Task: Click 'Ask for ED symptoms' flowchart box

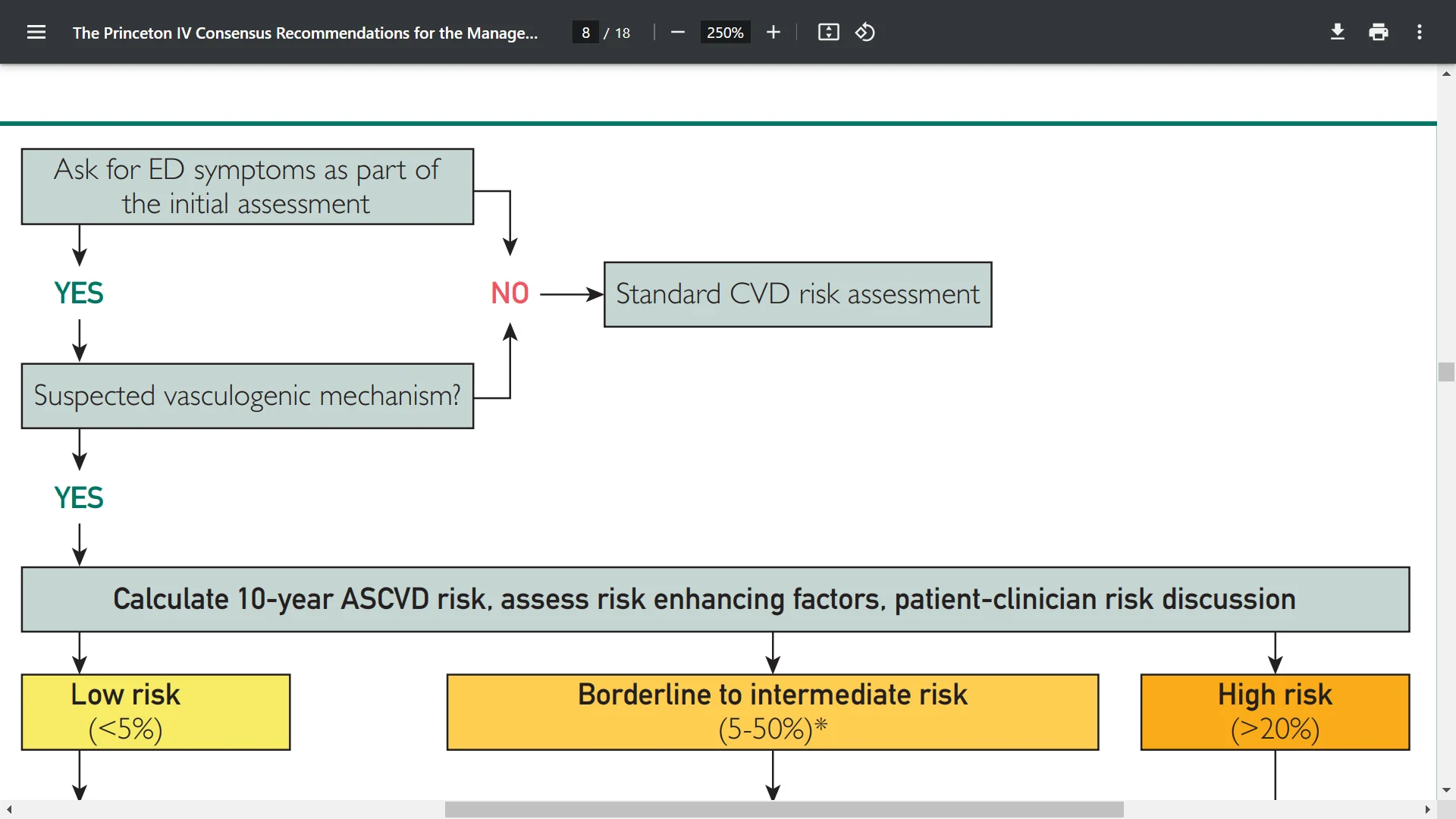Action: click(x=247, y=187)
